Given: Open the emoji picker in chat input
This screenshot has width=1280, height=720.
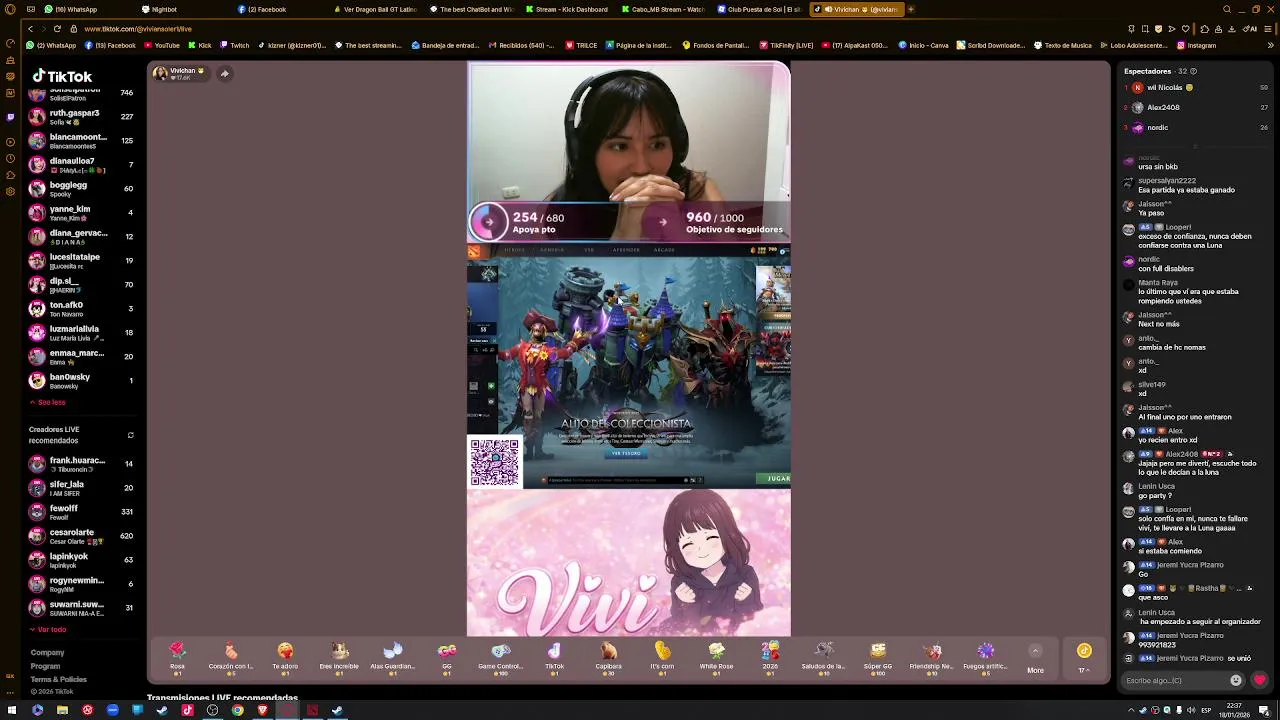Looking at the screenshot, I should pyautogui.click(x=1235, y=680).
